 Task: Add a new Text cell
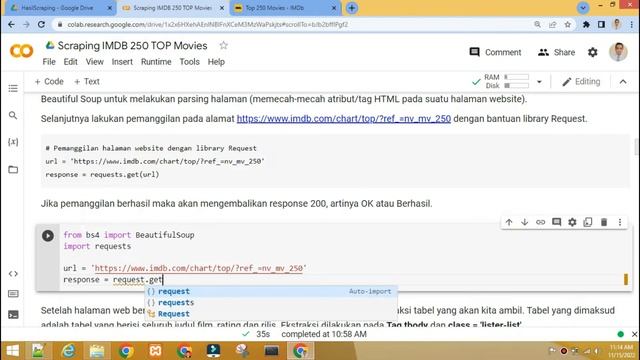click(87, 82)
